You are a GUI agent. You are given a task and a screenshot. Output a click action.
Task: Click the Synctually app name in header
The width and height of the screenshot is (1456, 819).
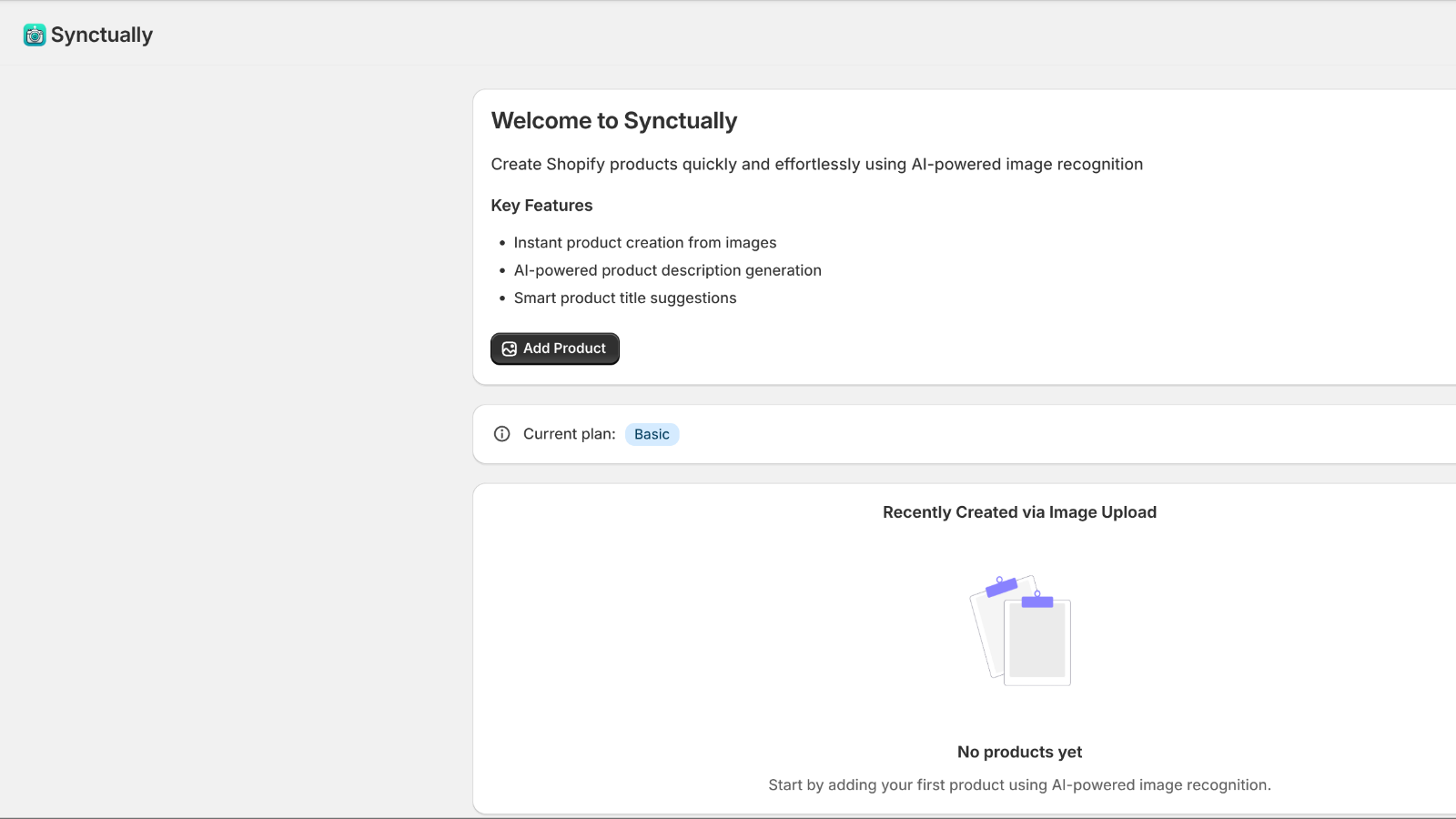click(x=102, y=35)
